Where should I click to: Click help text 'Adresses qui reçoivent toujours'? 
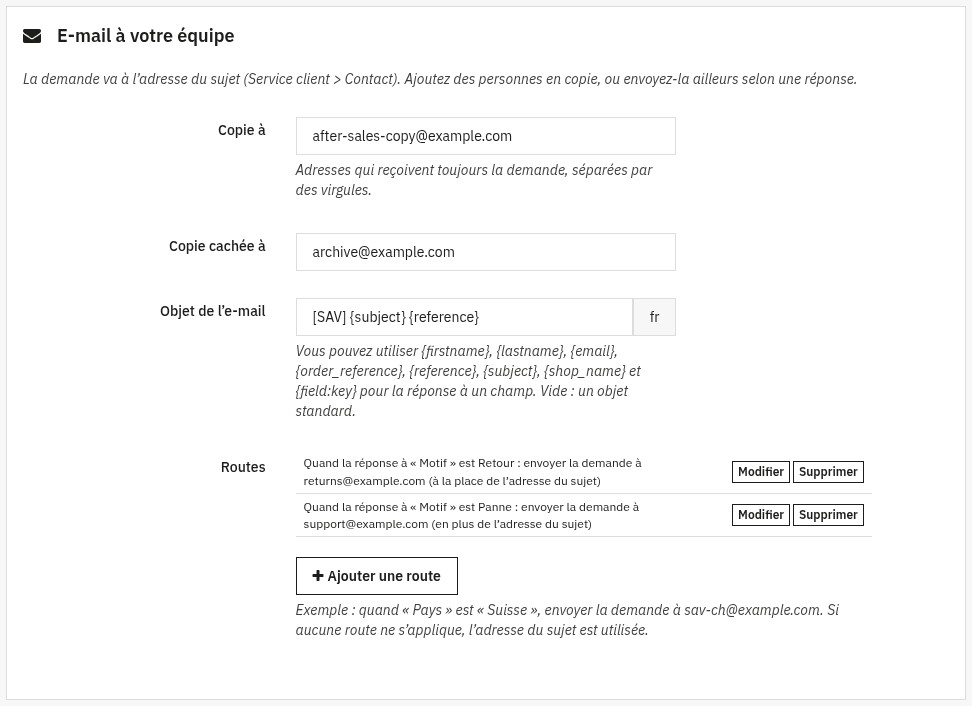tap(474, 180)
